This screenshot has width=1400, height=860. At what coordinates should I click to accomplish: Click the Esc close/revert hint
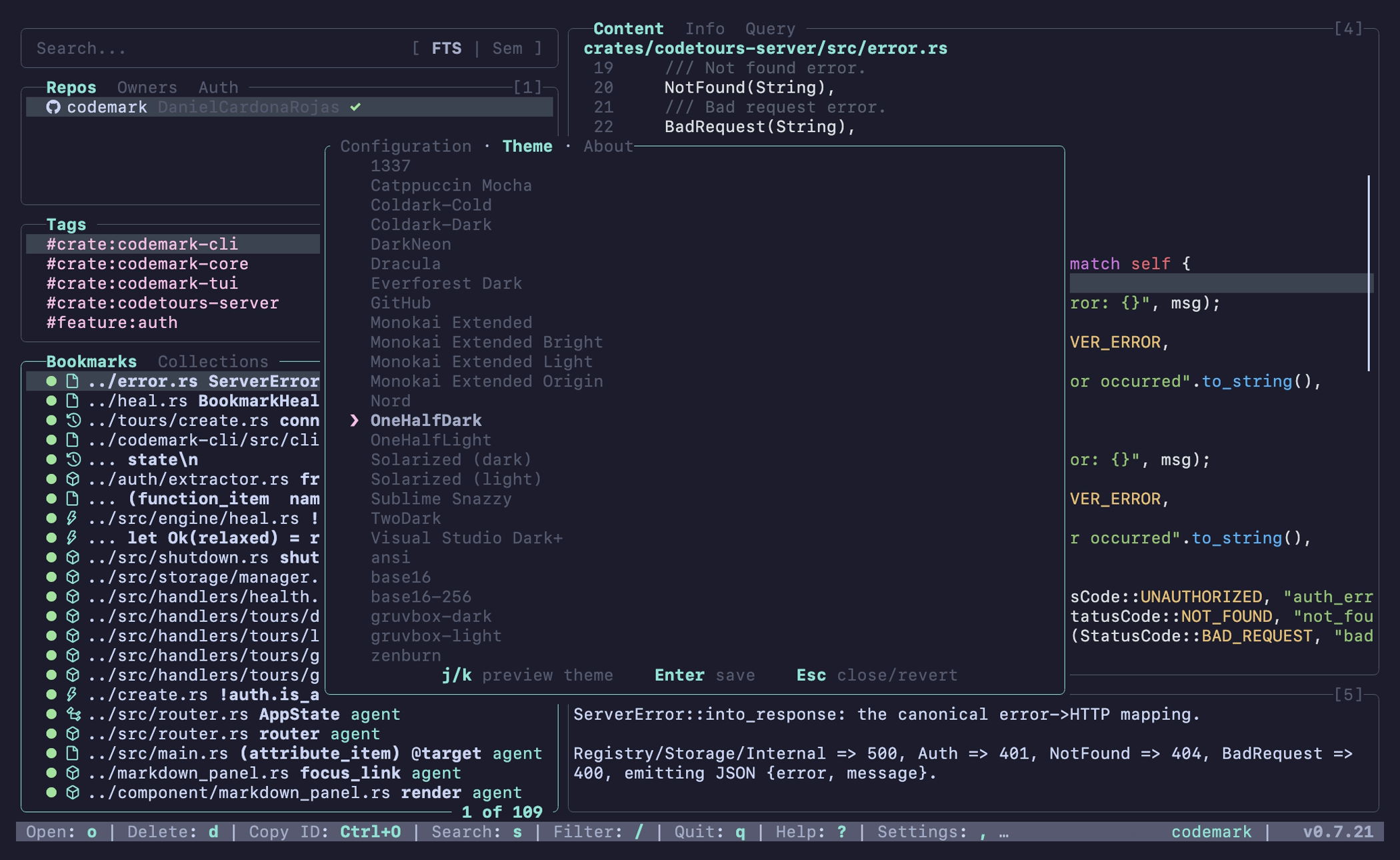pos(877,675)
